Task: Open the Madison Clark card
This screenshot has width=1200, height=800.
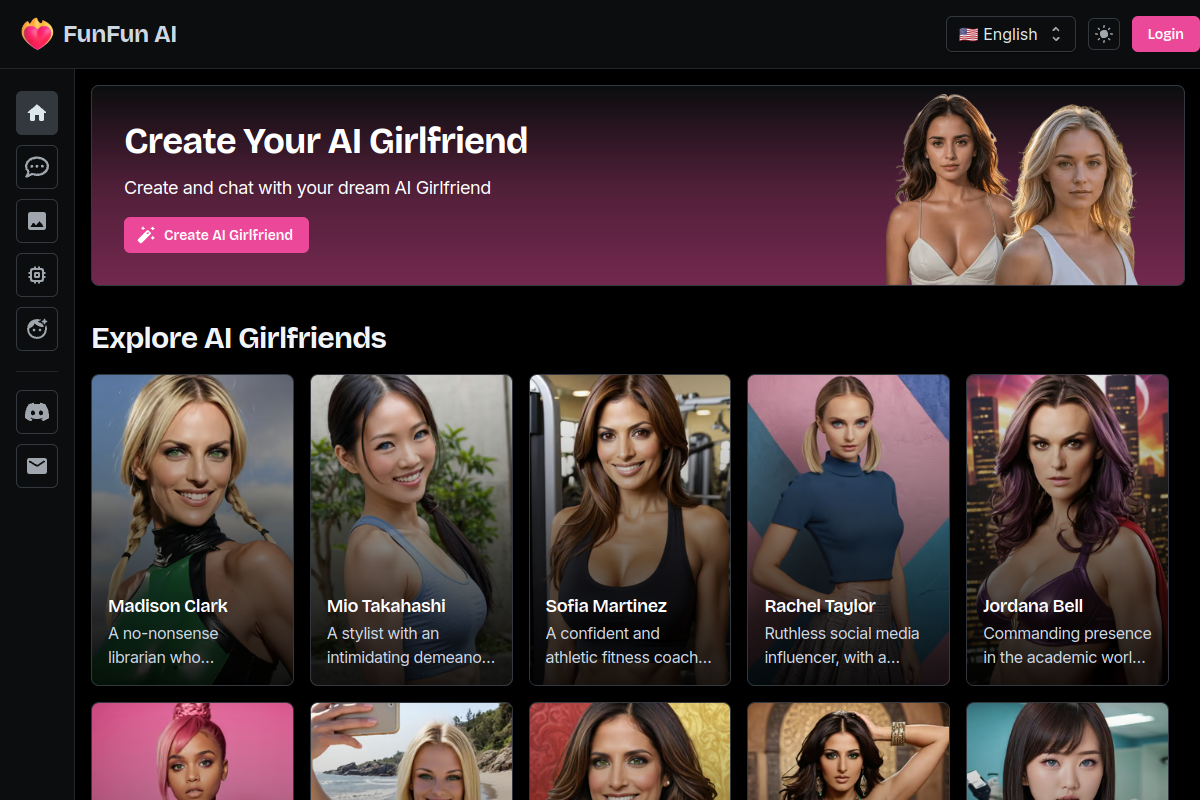Action: tap(192, 530)
